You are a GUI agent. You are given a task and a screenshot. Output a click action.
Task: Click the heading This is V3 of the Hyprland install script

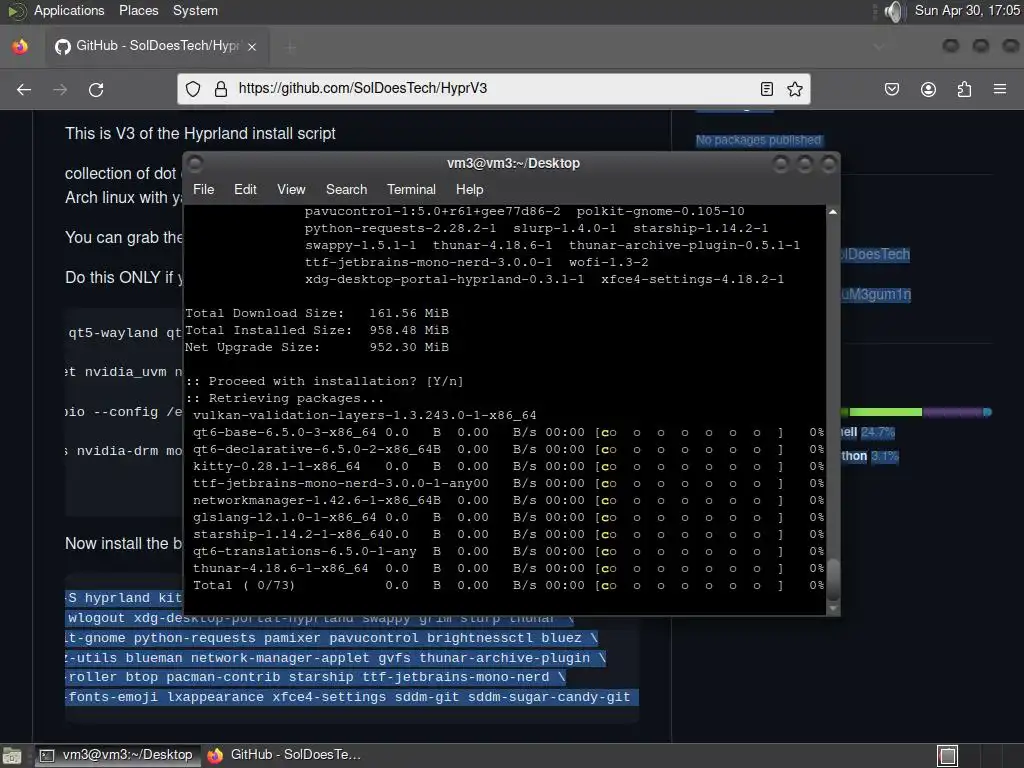(200, 133)
